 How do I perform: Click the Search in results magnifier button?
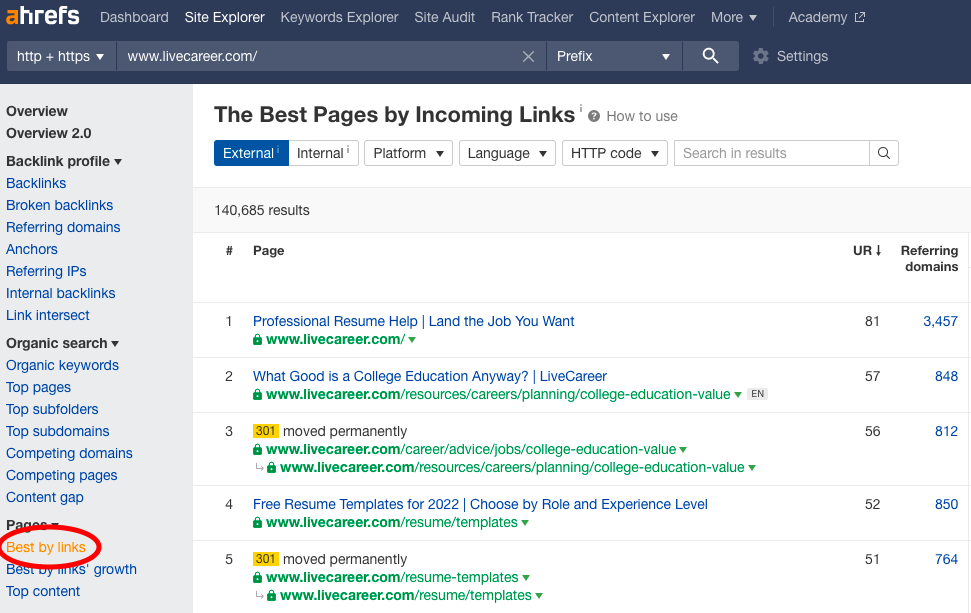click(884, 153)
